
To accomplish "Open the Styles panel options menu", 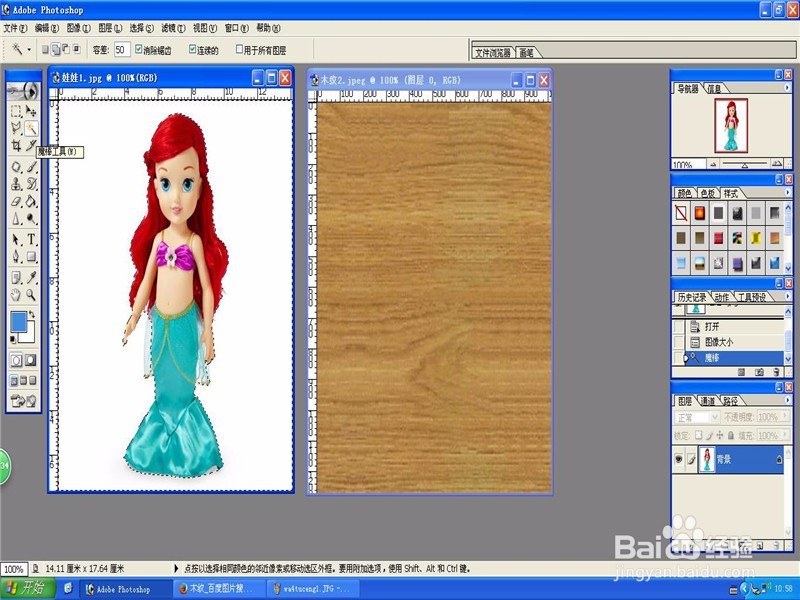I will (787, 193).
